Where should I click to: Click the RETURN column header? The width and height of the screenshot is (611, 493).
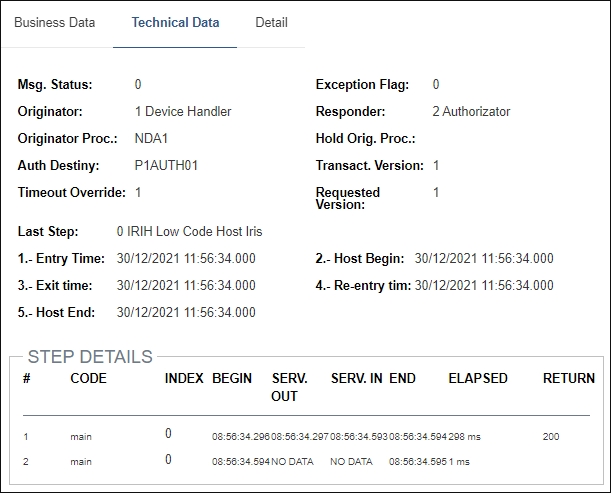568,378
